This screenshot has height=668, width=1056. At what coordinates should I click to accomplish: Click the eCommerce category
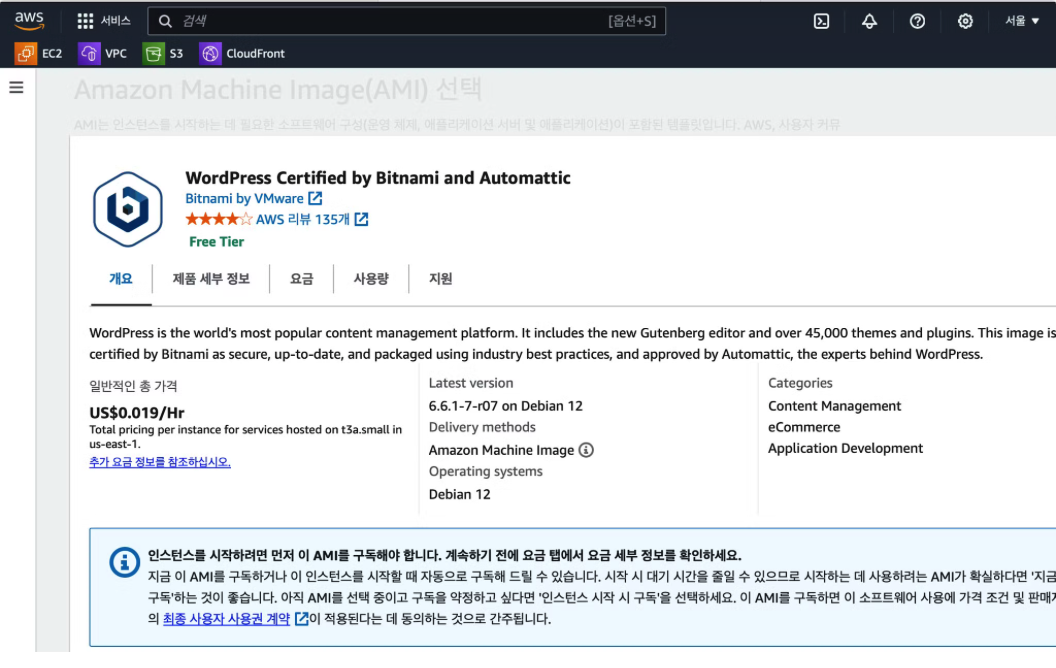click(x=804, y=428)
